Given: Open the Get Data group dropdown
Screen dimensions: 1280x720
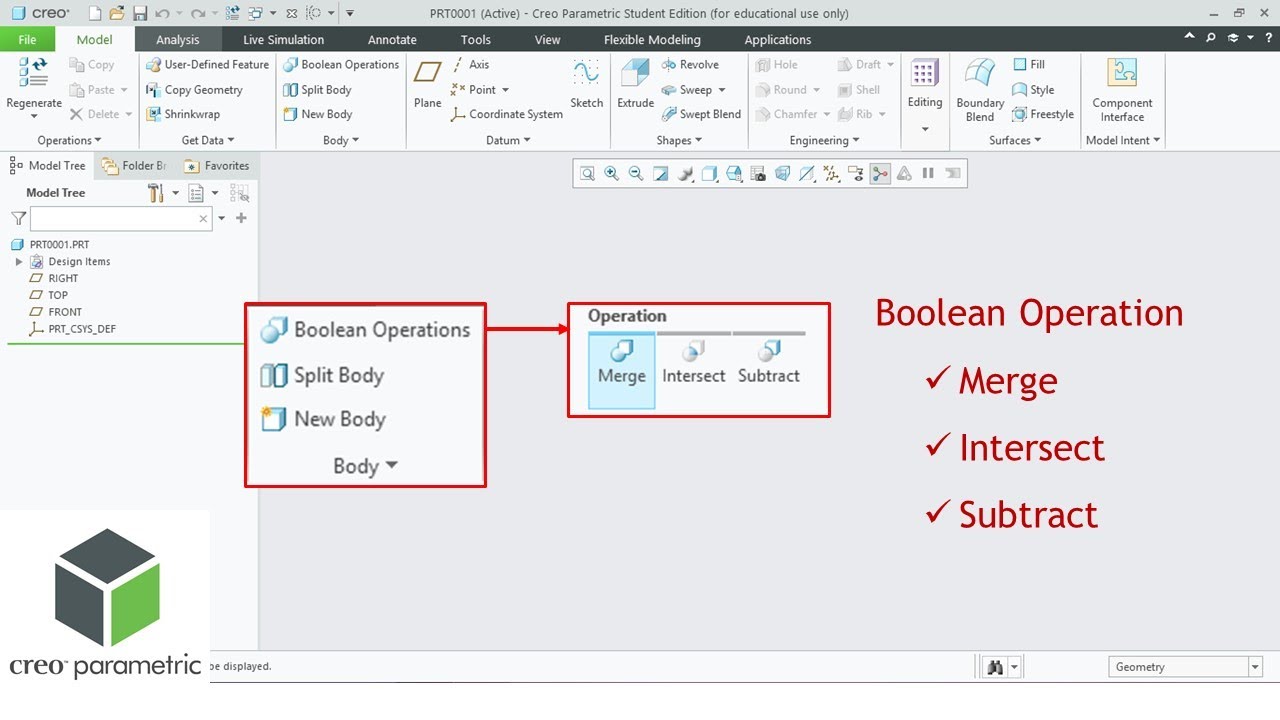Looking at the screenshot, I should (208, 141).
